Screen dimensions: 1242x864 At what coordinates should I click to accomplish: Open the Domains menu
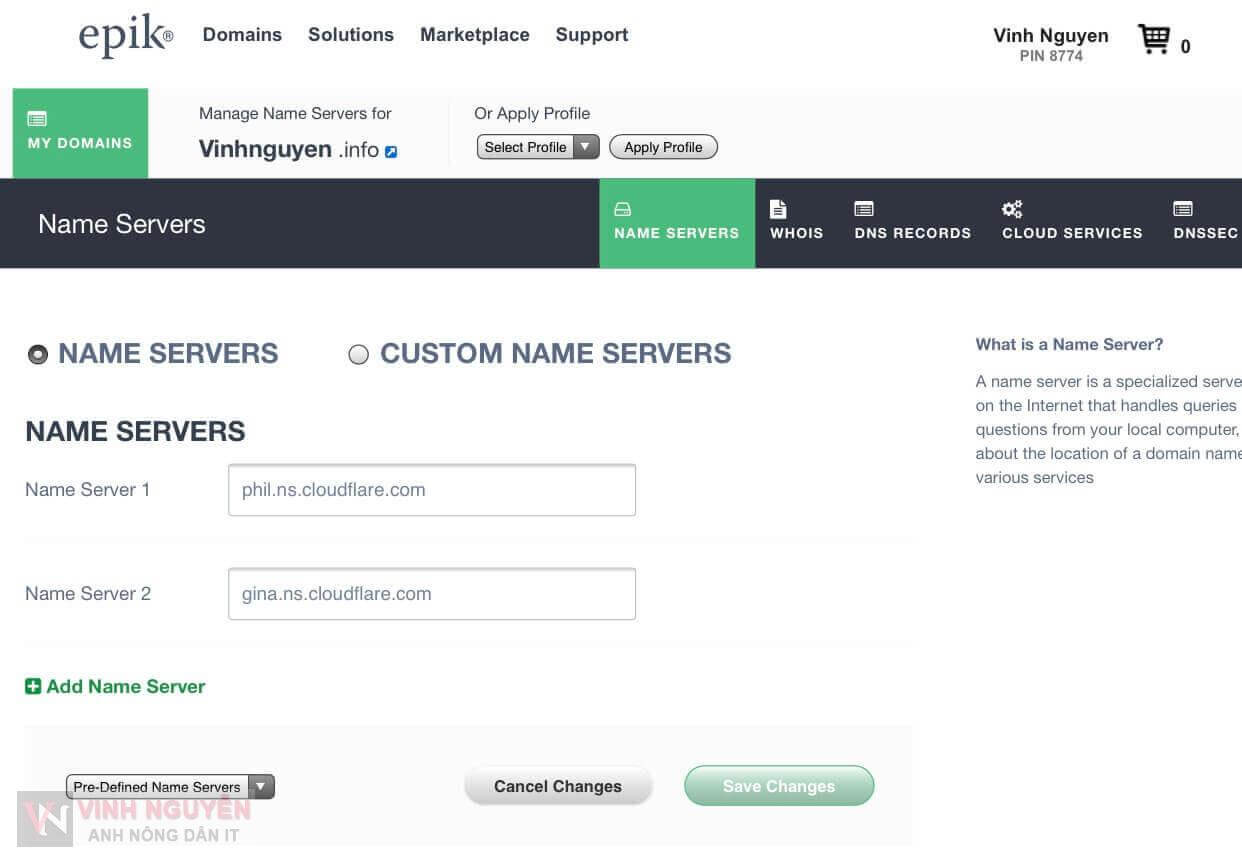[242, 35]
